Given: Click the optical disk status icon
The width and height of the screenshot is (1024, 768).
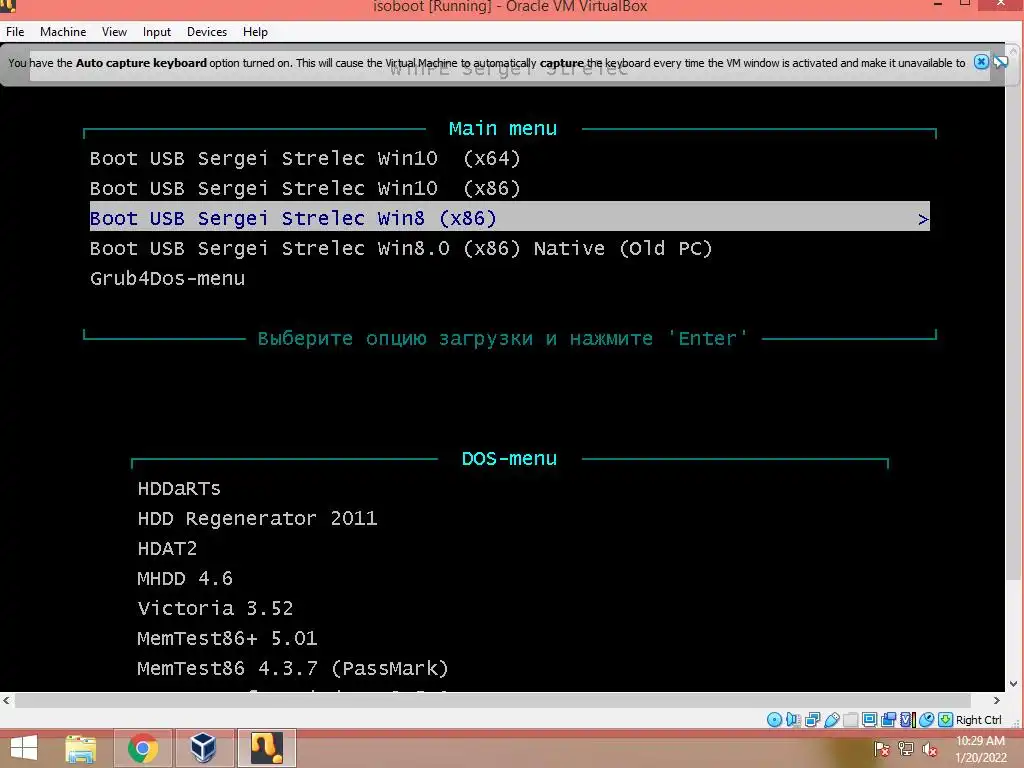Looking at the screenshot, I should [775, 720].
